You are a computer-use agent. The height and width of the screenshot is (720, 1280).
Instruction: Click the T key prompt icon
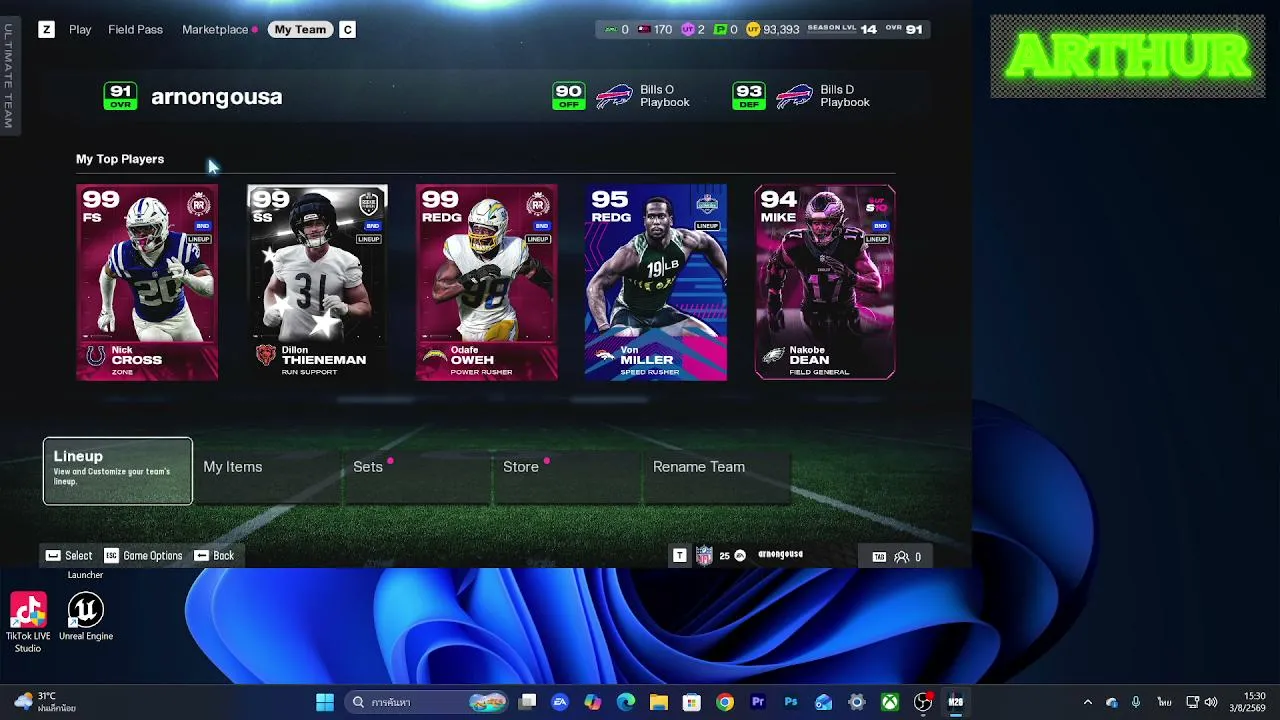(680, 556)
